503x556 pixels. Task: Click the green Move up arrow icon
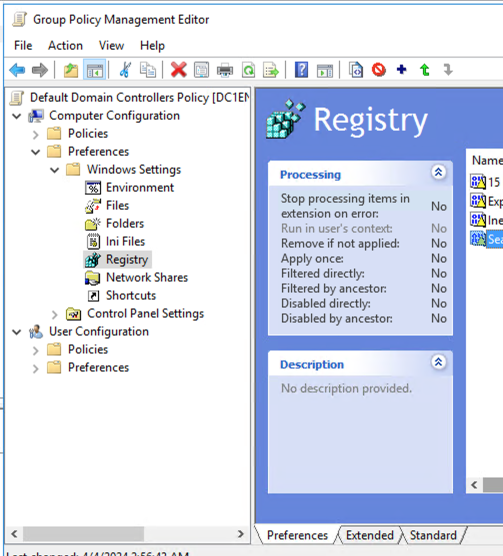[x=425, y=70]
